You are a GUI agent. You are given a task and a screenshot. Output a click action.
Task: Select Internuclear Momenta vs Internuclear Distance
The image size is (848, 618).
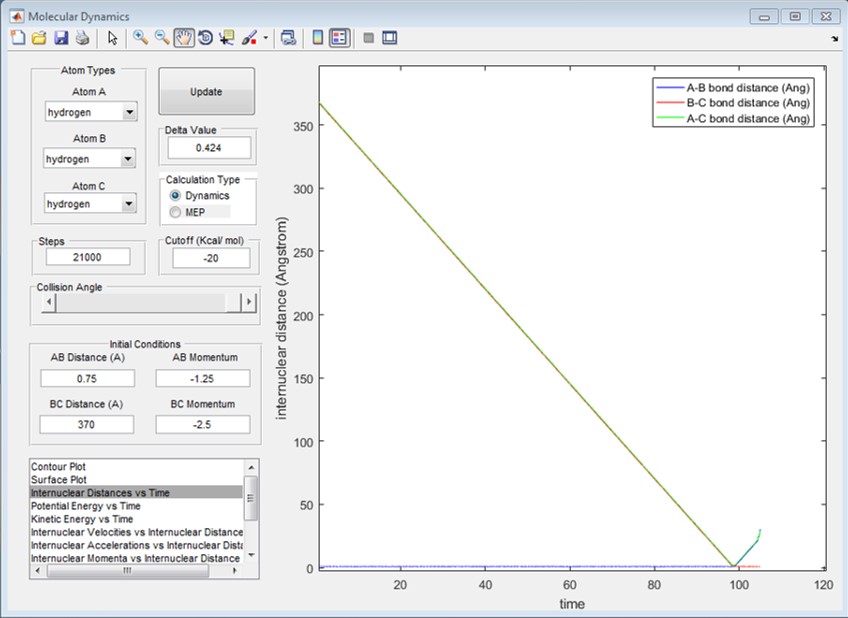tap(136, 558)
